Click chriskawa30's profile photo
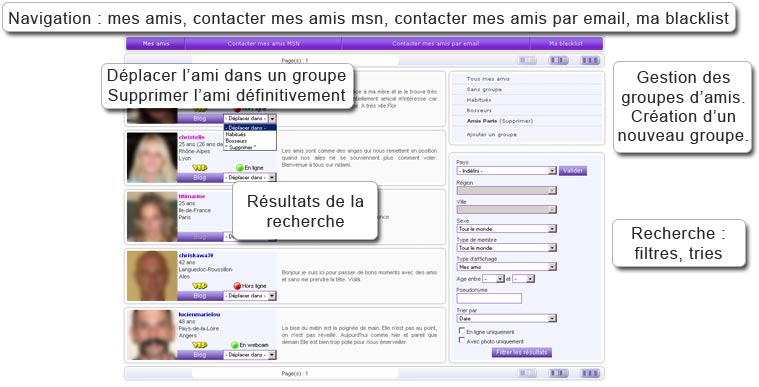759x387 pixels. (152, 276)
